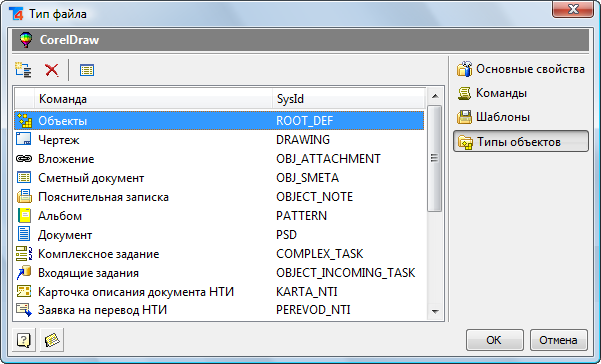
Task: Click the scrollbar down arrow
Action: click(x=435, y=312)
